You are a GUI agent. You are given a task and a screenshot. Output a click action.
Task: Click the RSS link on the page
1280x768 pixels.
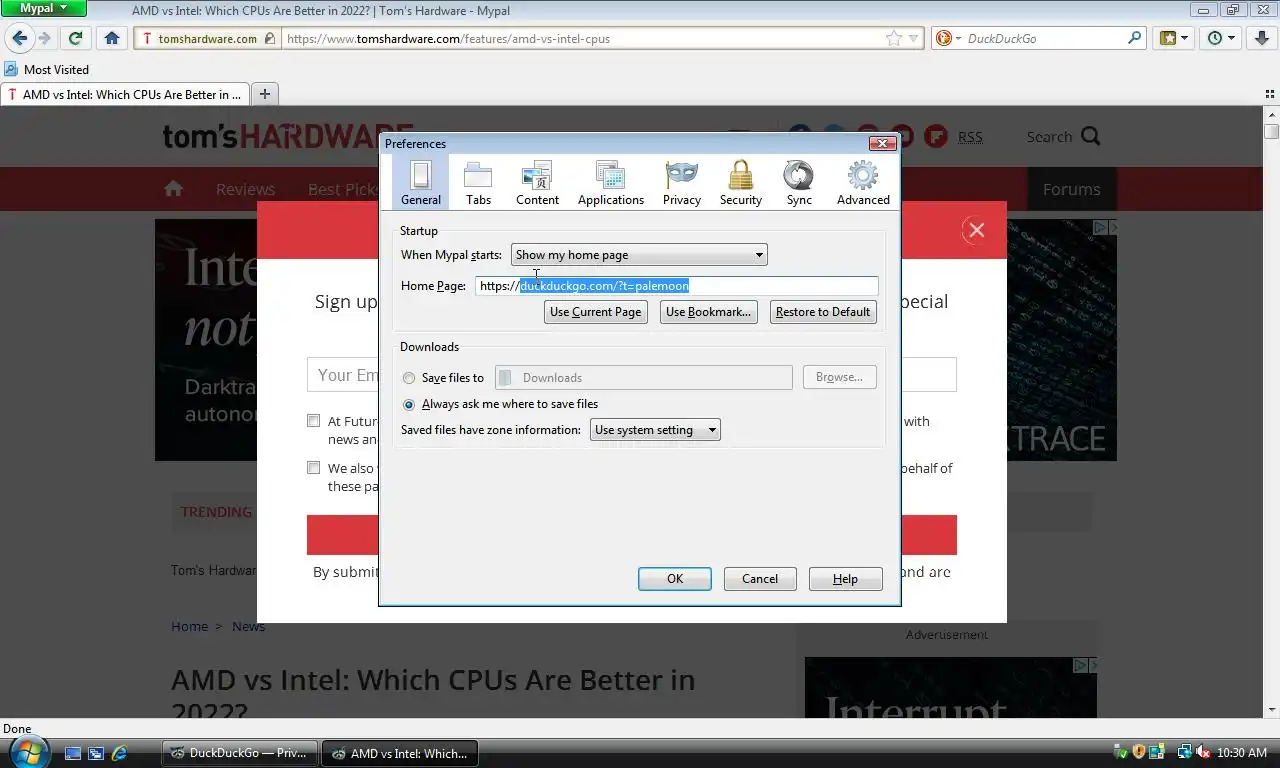[970, 137]
